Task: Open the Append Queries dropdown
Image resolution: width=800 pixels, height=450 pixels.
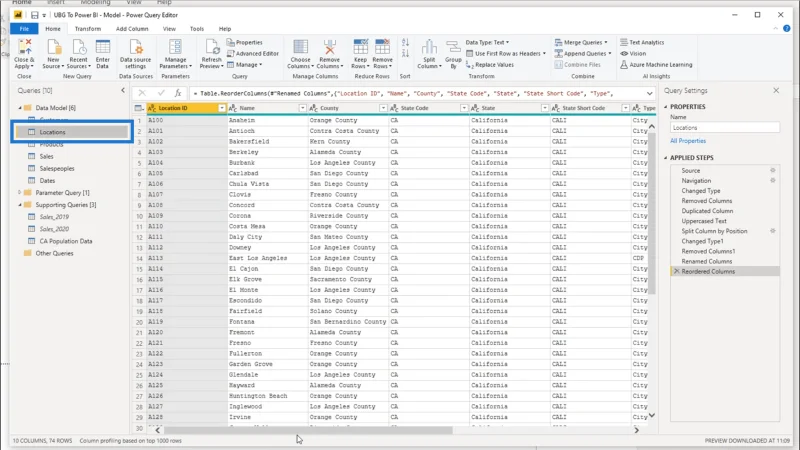Action: point(583,54)
